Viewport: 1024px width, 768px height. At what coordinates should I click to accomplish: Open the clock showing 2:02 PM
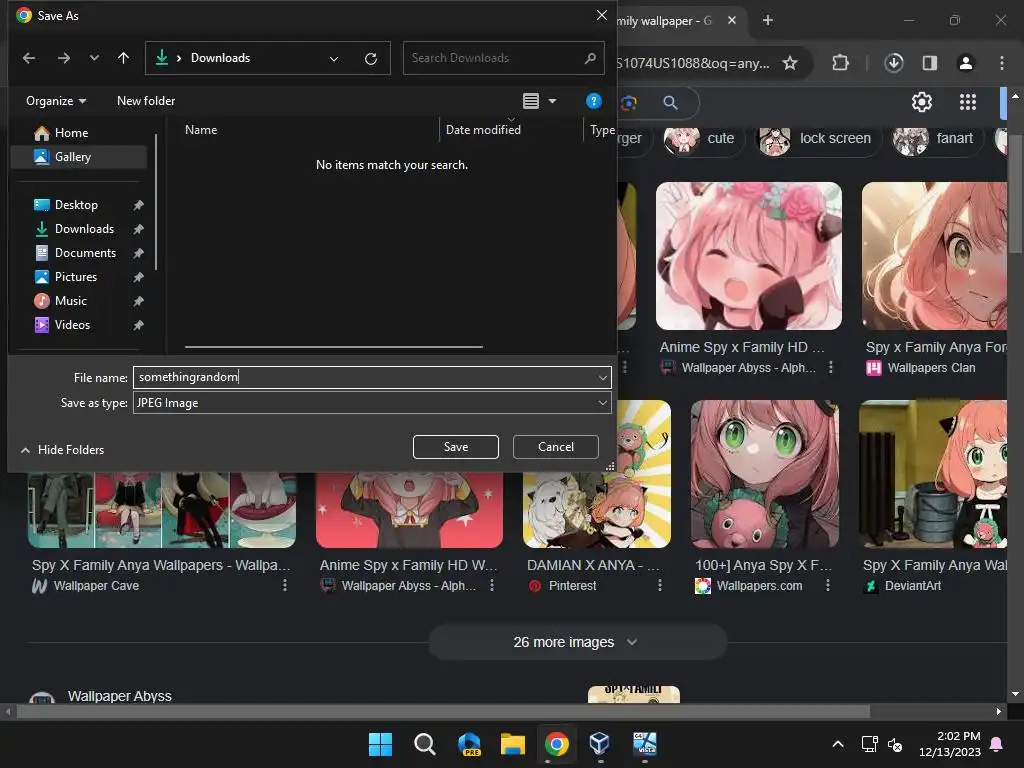pos(950,744)
